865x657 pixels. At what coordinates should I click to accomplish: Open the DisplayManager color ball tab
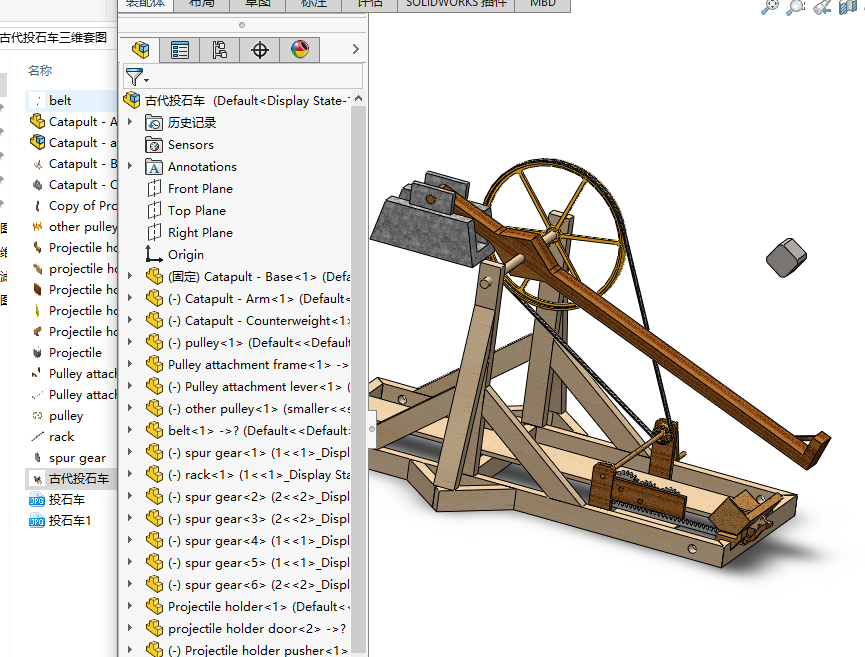coord(300,49)
